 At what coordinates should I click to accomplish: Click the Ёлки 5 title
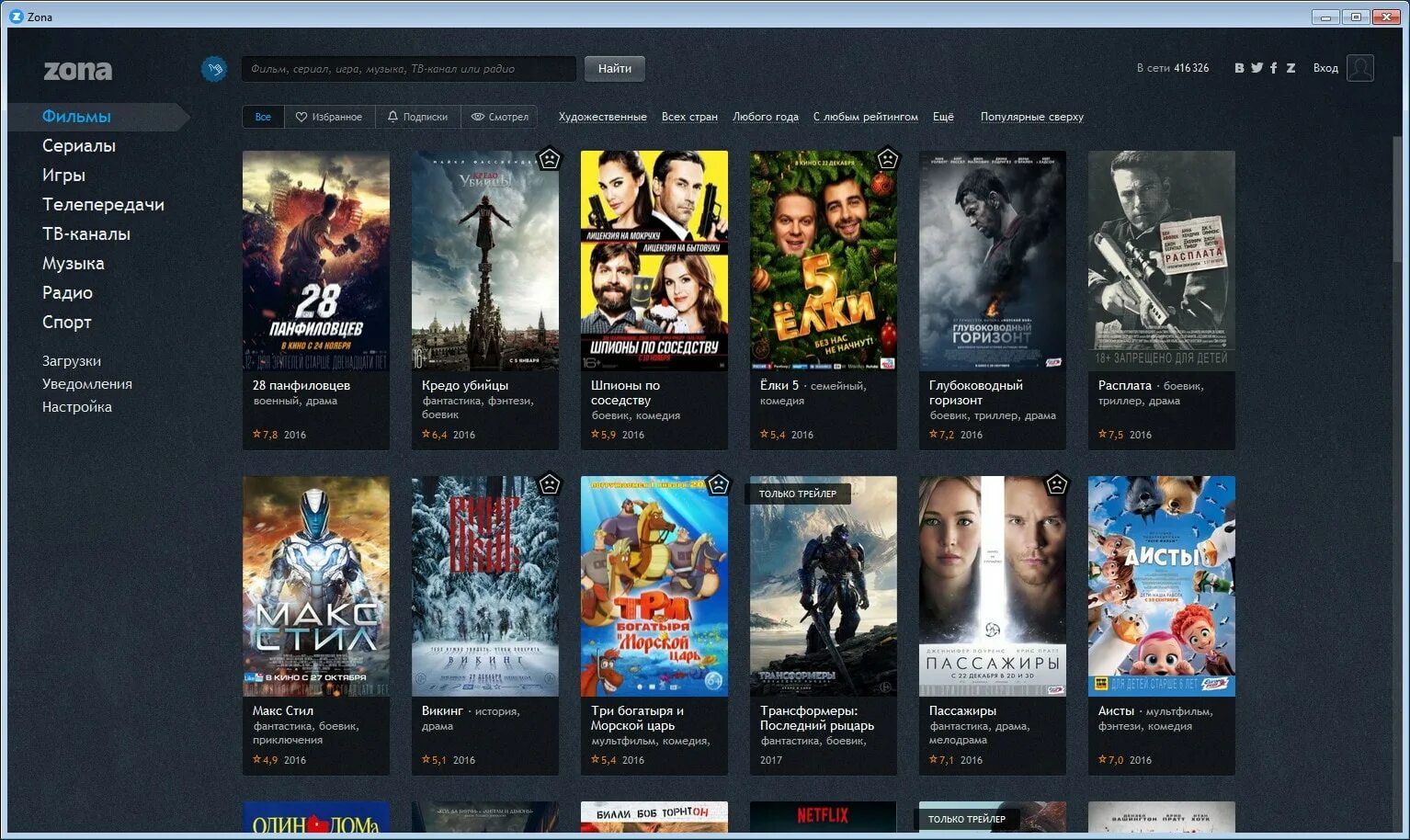[779, 386]
